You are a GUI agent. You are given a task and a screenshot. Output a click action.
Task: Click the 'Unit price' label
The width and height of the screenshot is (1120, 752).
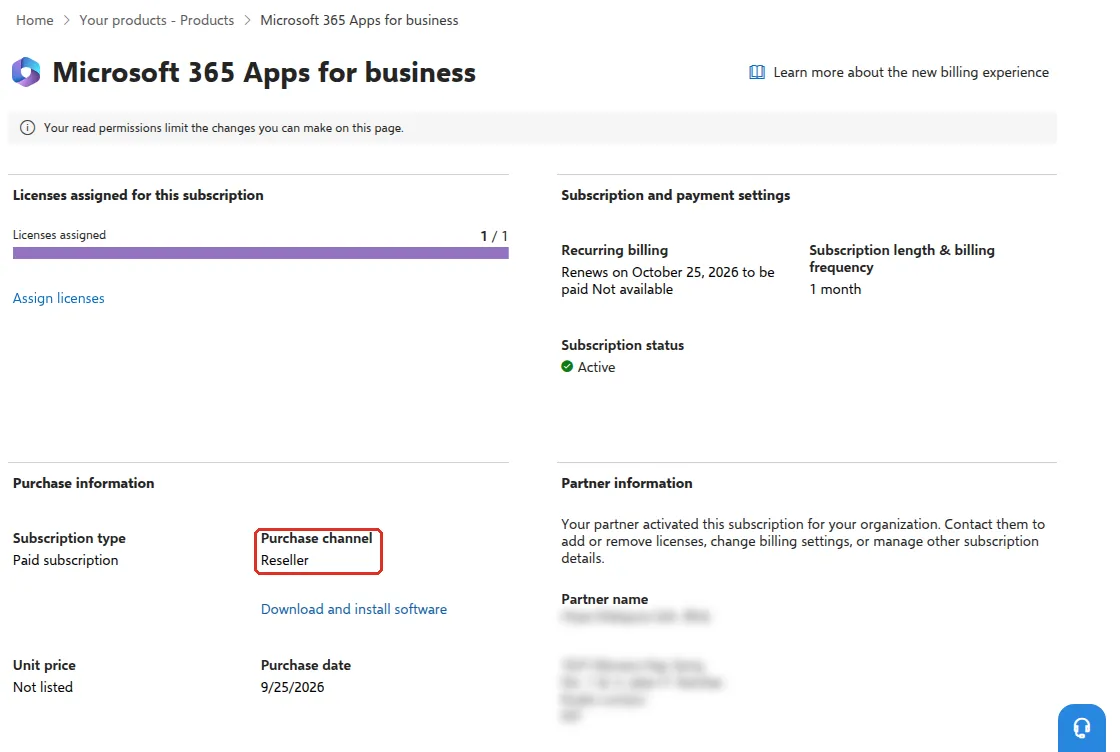coord(44,665)
